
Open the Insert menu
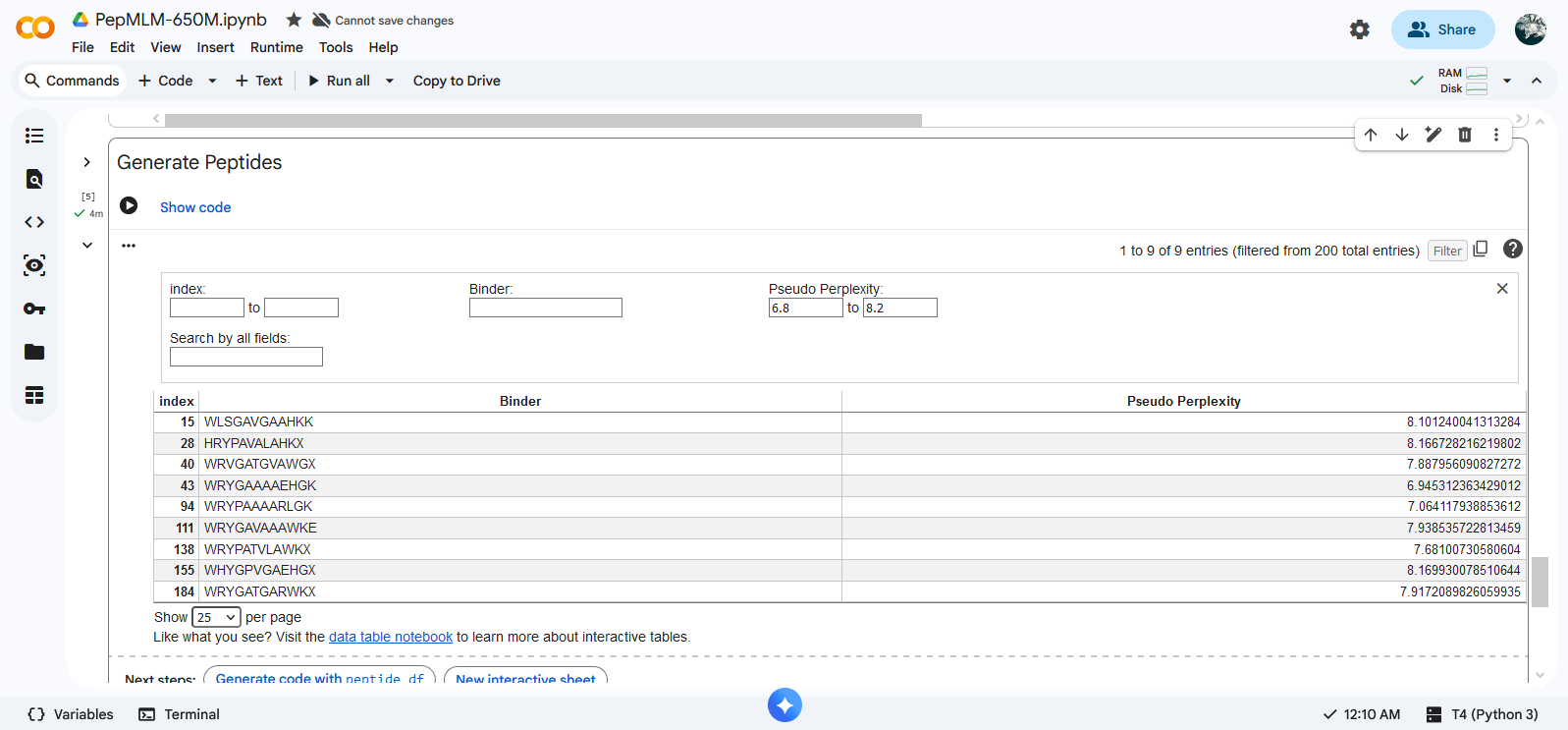(215, 47)
